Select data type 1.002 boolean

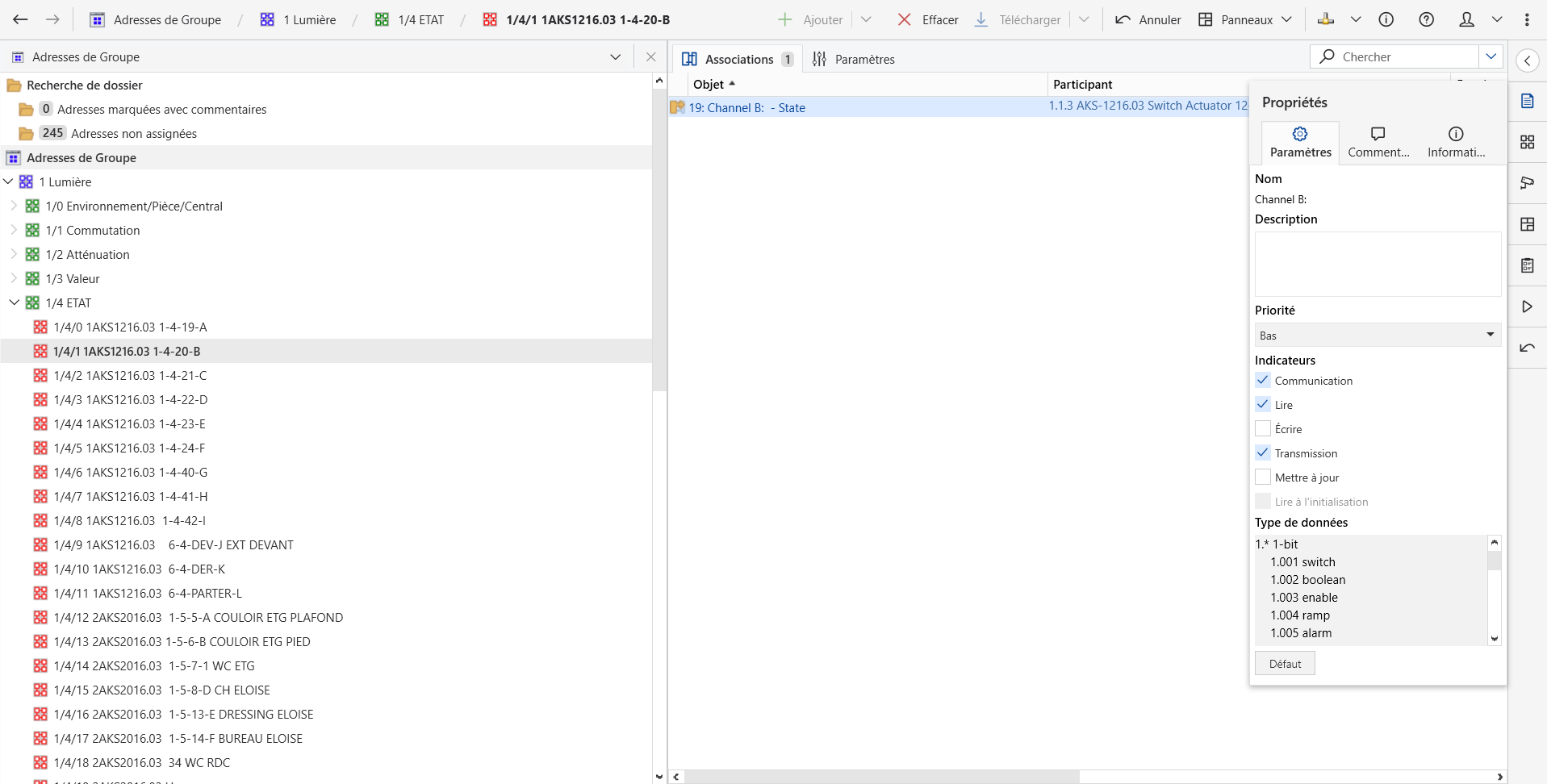tap(1307, 579)
